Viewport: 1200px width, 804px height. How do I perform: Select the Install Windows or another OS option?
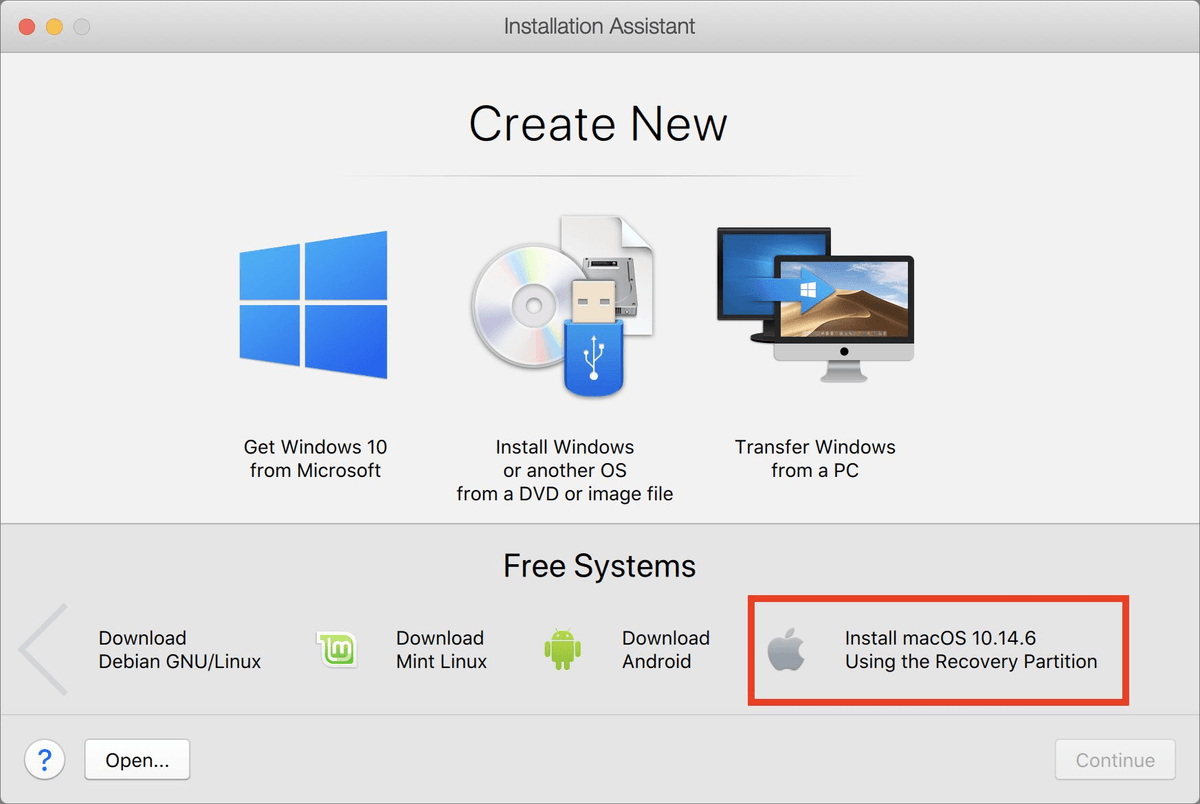click(x=565, y=470)
